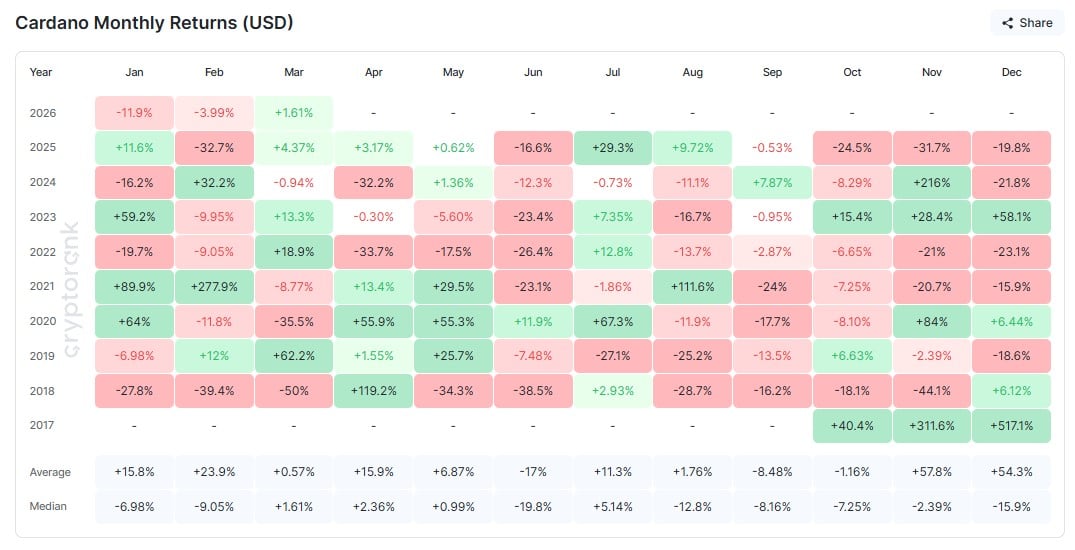Image resolution: width=1075 pixels, height=550 pixels.
Task: Click the Average row label
Action: pyautogui.click(x=48, y=472)
